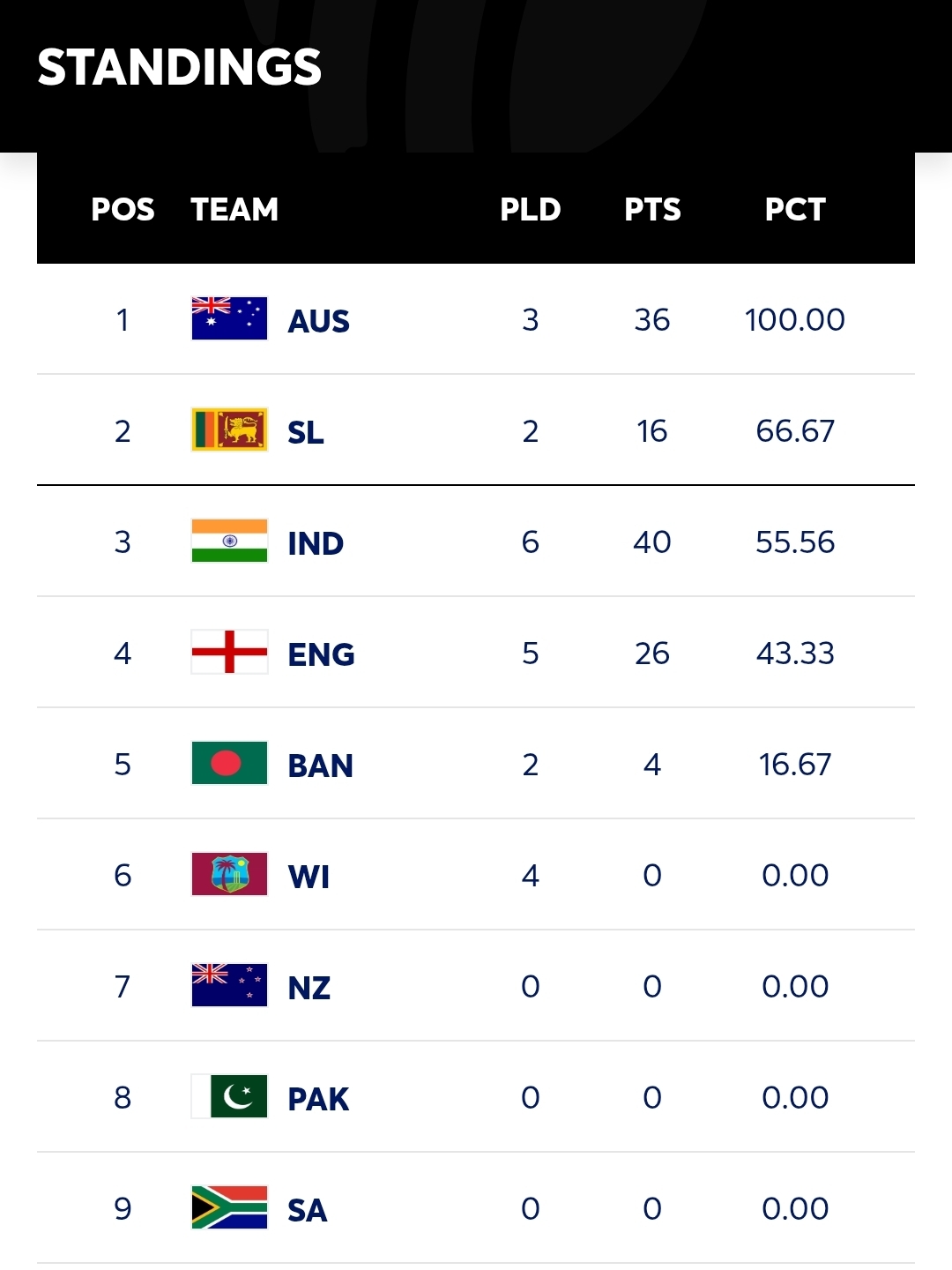Open the IND team name link

point(316,543)
